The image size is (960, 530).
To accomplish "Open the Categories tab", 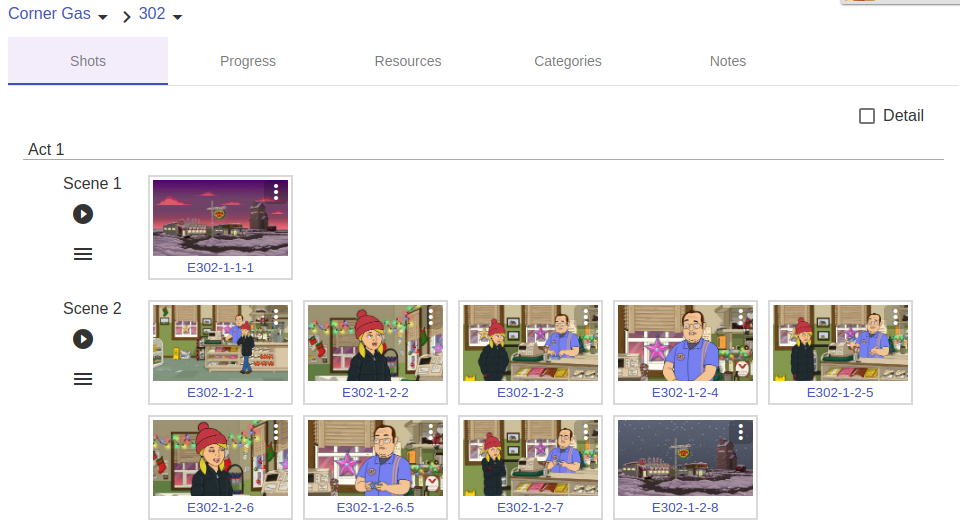I will click(x=568, y=61).
